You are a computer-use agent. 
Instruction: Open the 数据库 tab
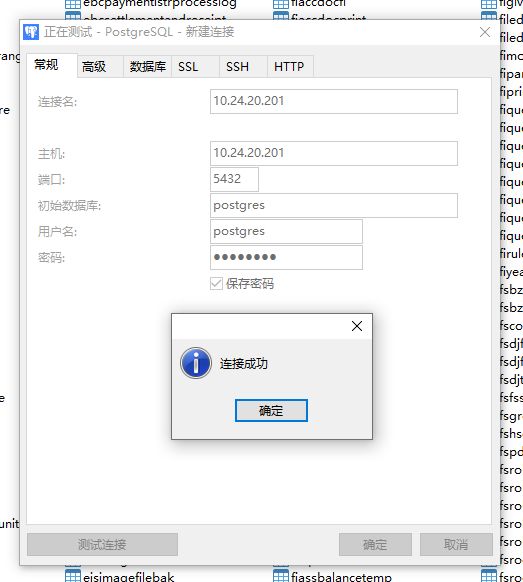(147, 66)
